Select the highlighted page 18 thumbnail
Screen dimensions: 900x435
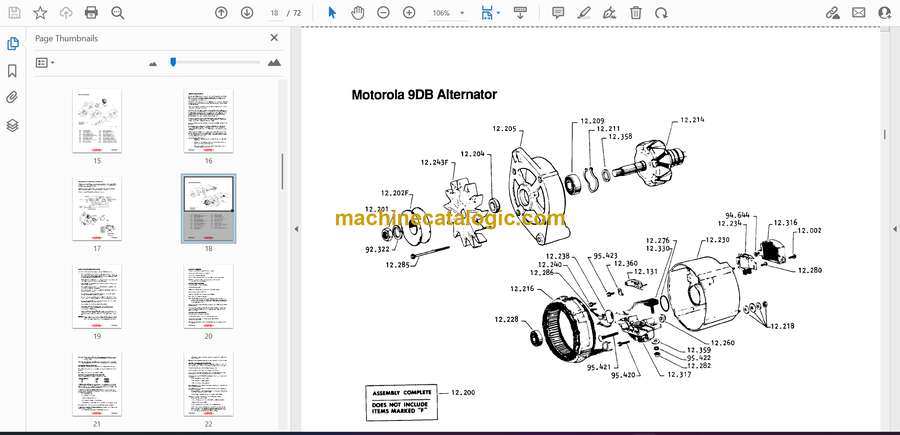coord(208,209)
